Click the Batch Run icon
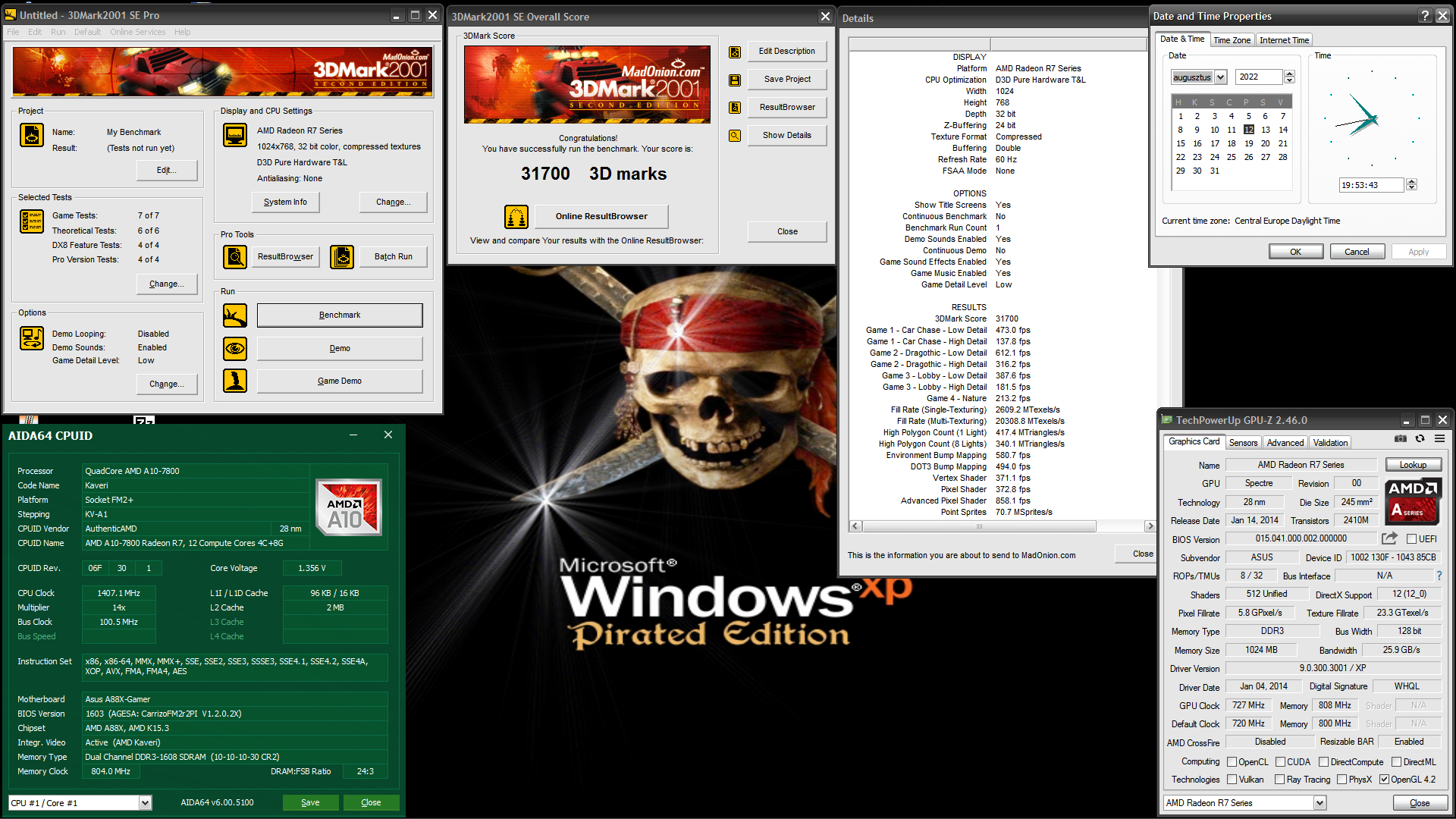1456x819 pixels. point(342,257)
